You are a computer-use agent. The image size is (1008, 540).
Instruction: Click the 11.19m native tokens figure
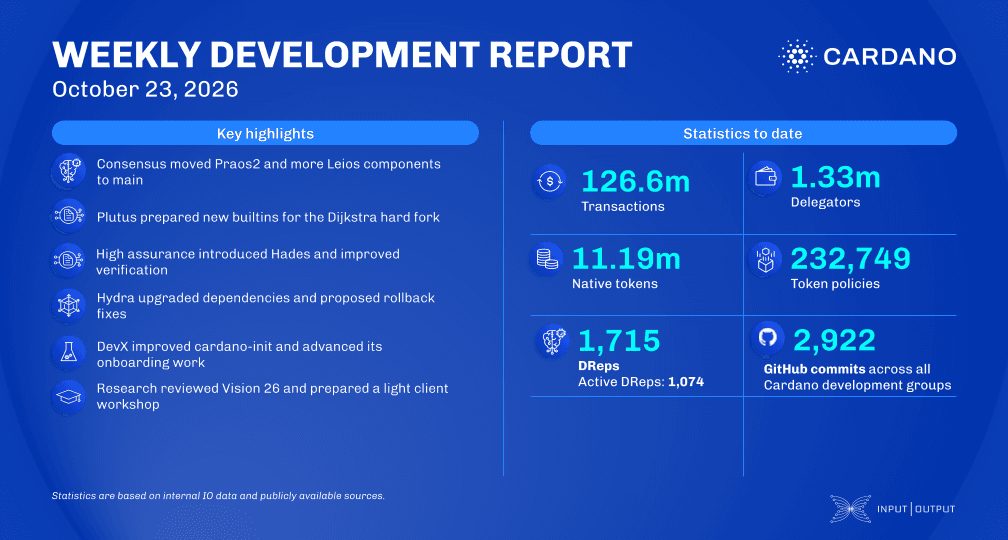click(626, 259)
